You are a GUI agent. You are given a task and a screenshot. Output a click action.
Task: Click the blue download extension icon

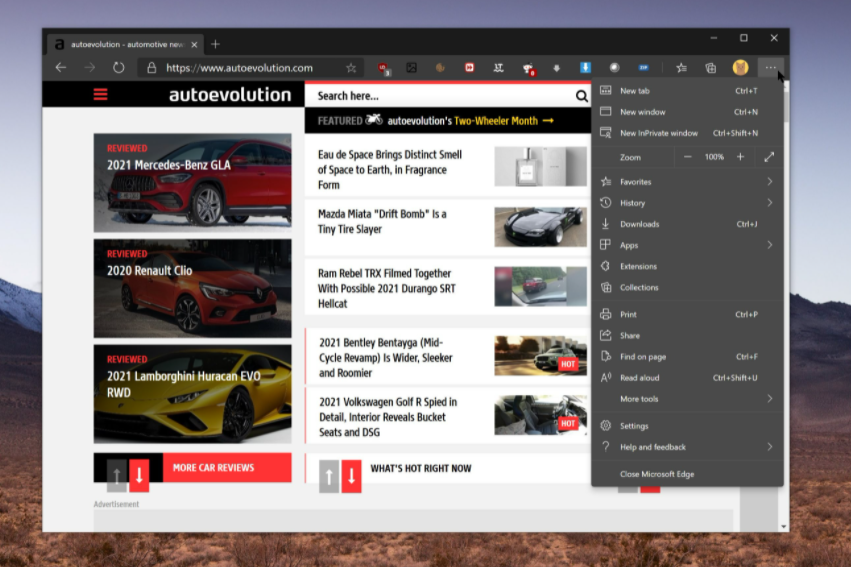[x=585, y=67]
